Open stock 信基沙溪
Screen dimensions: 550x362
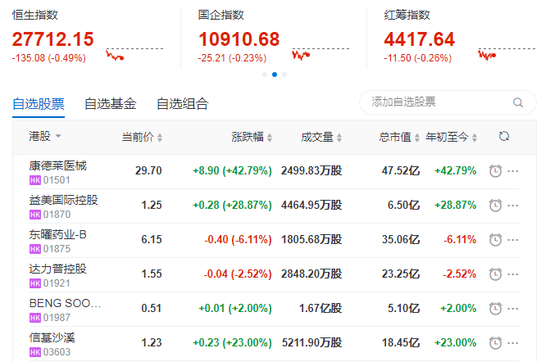[52, 337]
